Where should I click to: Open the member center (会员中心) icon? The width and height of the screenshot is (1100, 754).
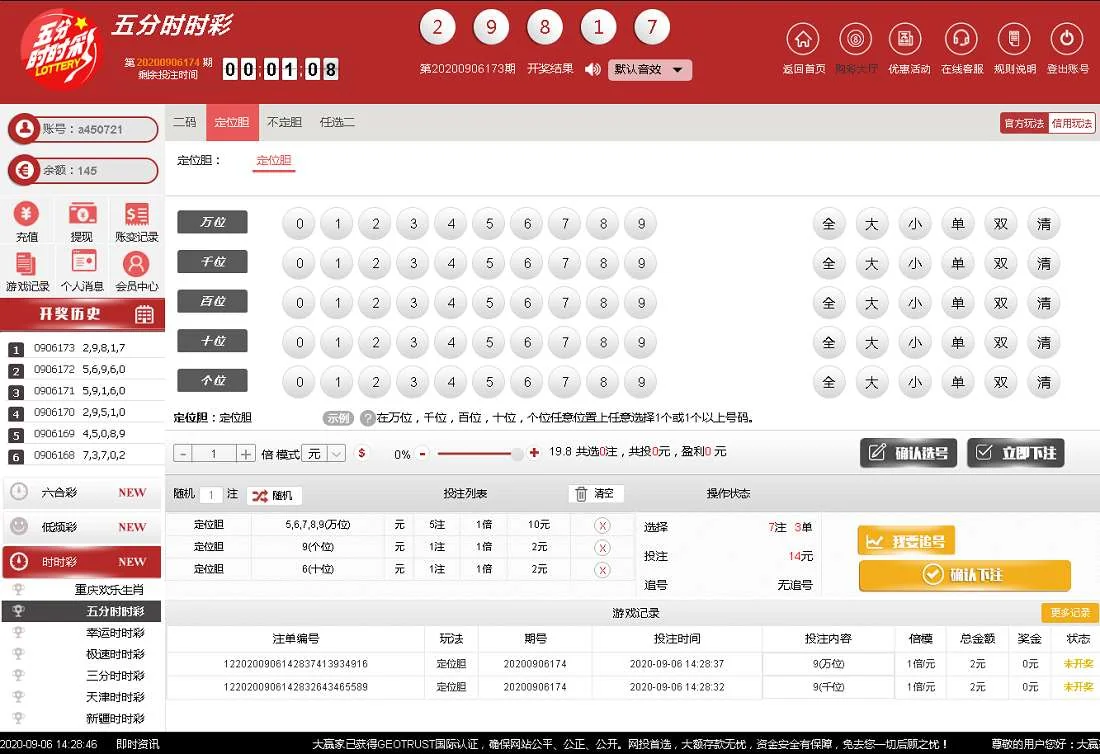(137, 265)
